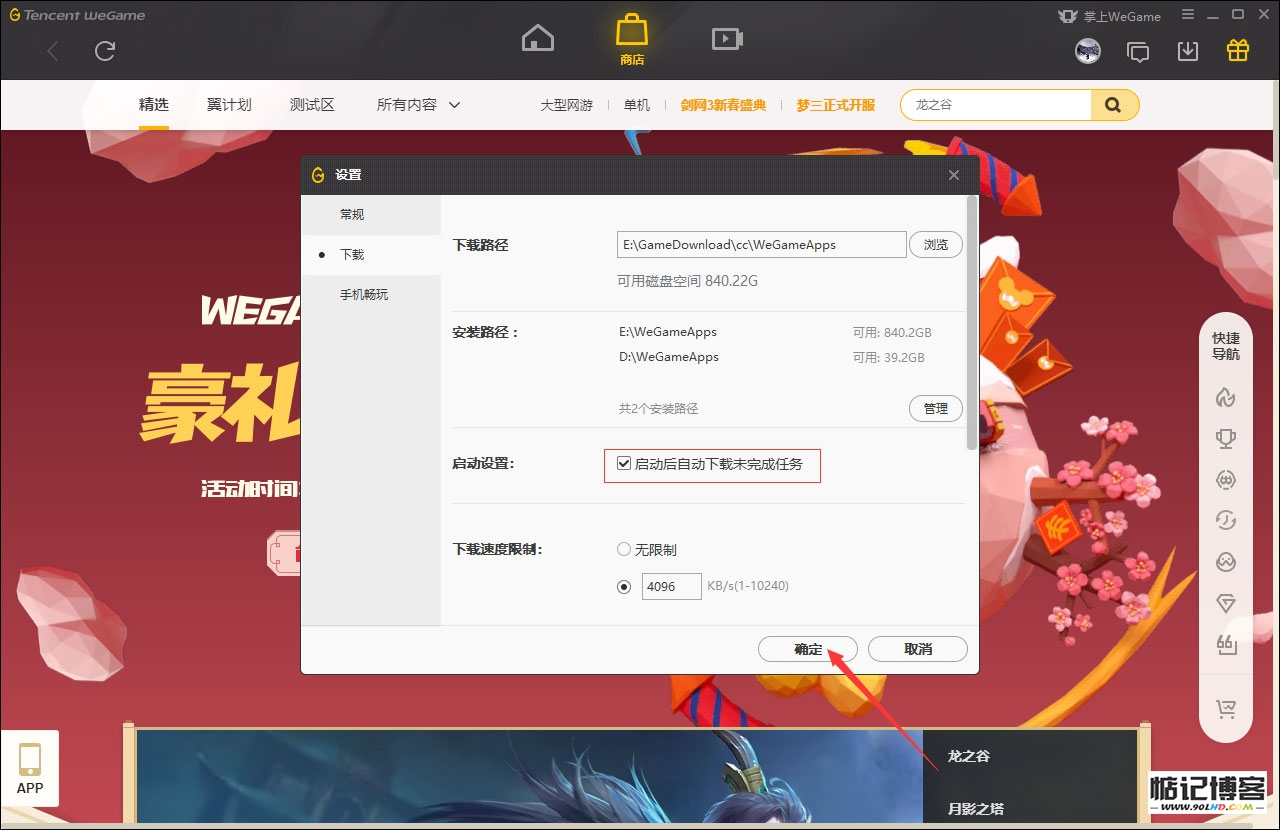Viewport: 1280px width, 830px height.
Task: Open the 梦三正式开服 link
Action: click(x=836, y=105)
